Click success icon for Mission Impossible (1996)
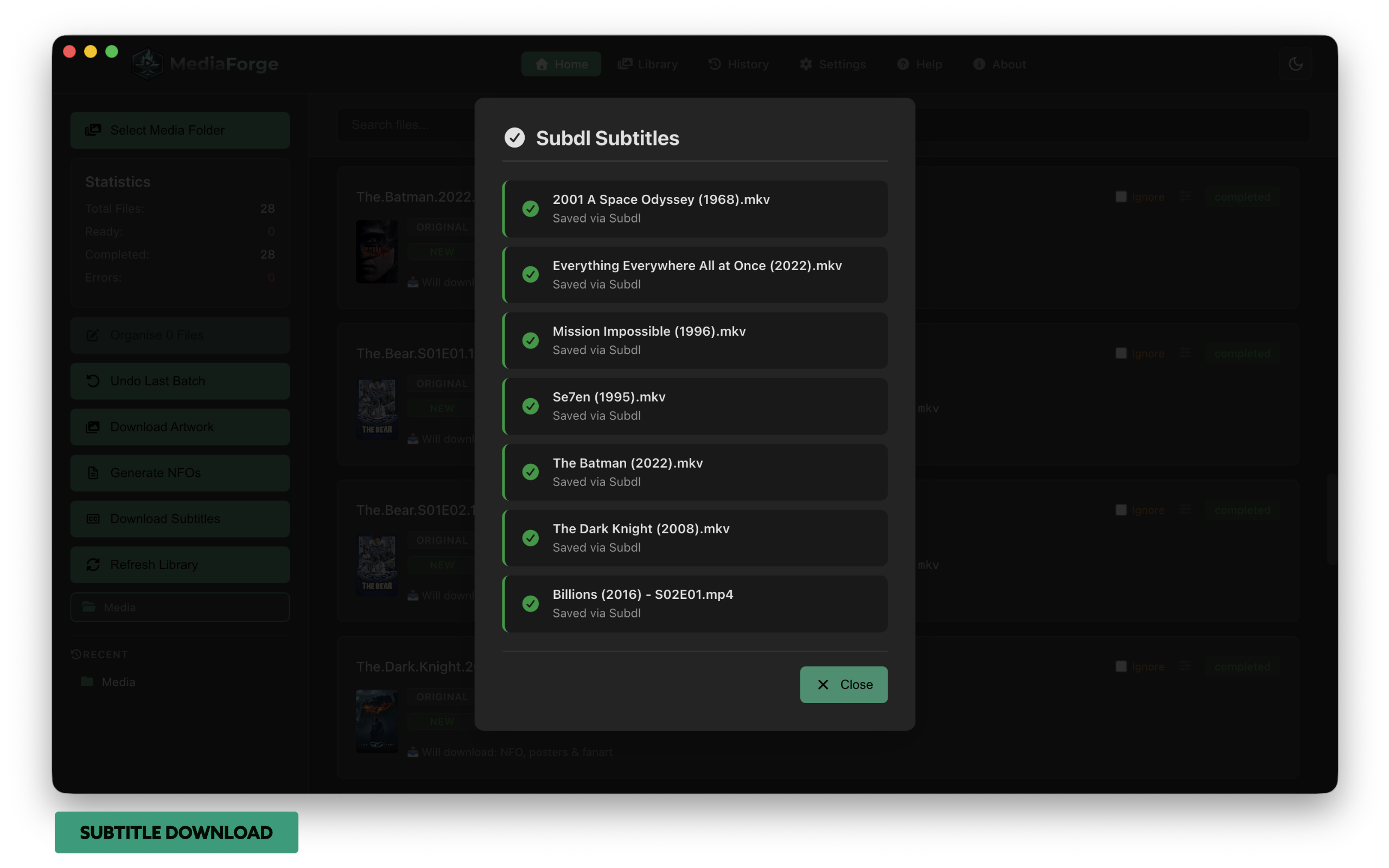 (x=530, y=341)
